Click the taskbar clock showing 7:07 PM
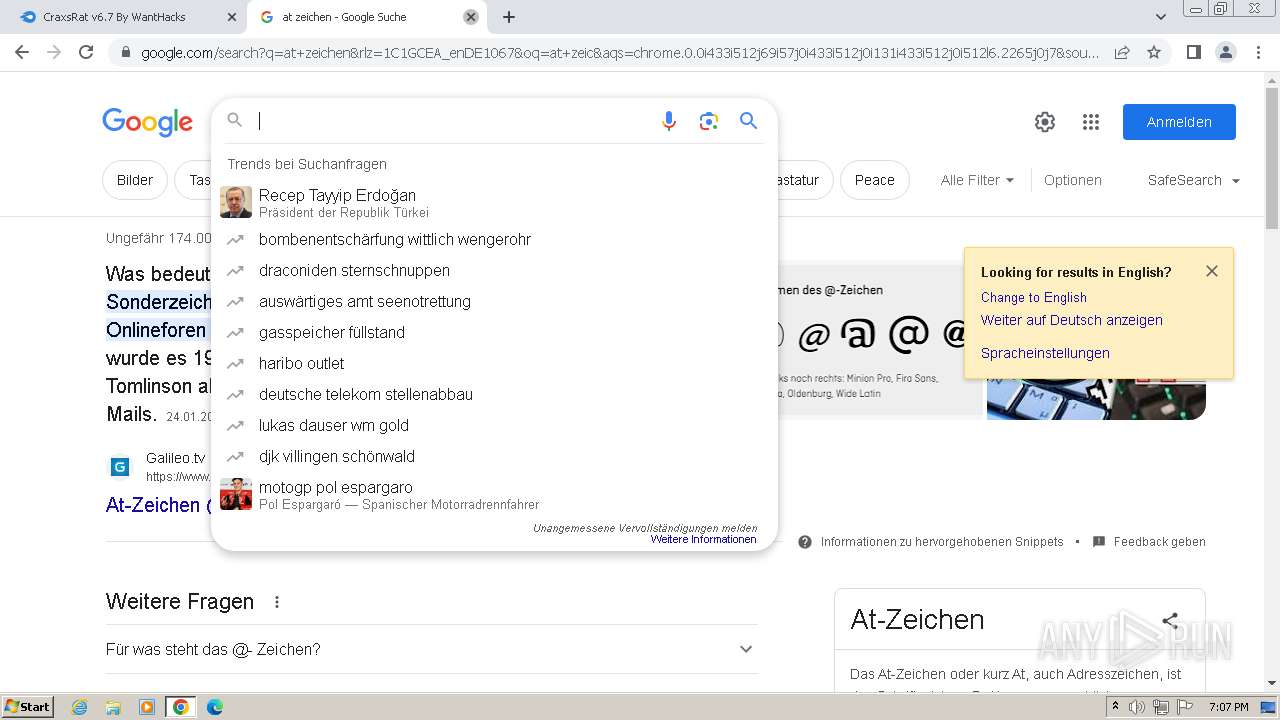The height and width of the screenshot is (720, 1280). (1228, 707)
